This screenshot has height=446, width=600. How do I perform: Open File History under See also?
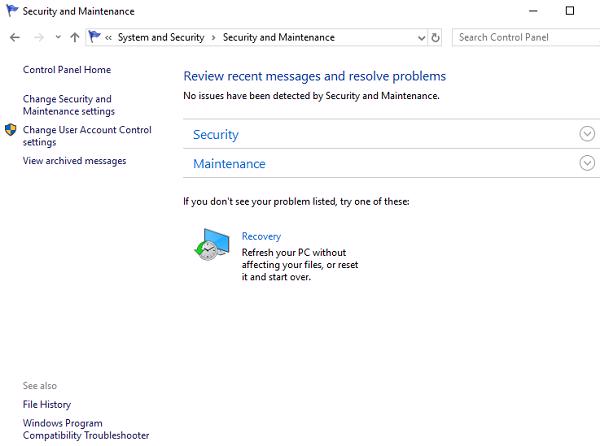point(47,404)
